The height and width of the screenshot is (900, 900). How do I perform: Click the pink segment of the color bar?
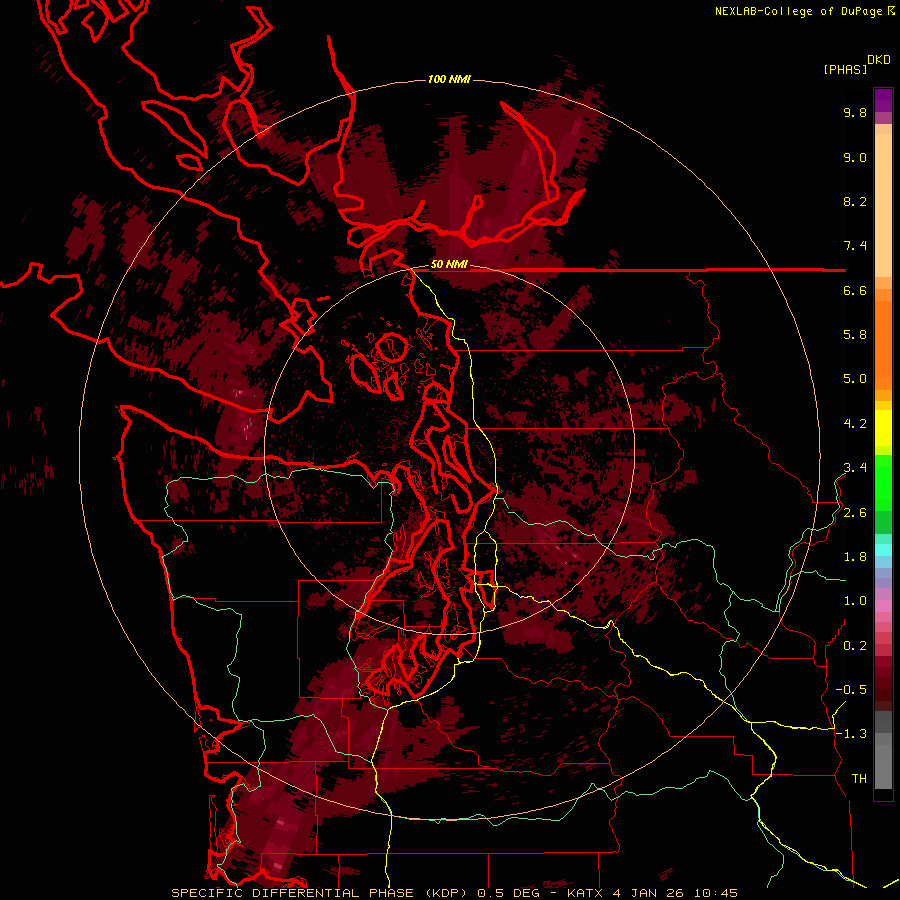[883, 606]
